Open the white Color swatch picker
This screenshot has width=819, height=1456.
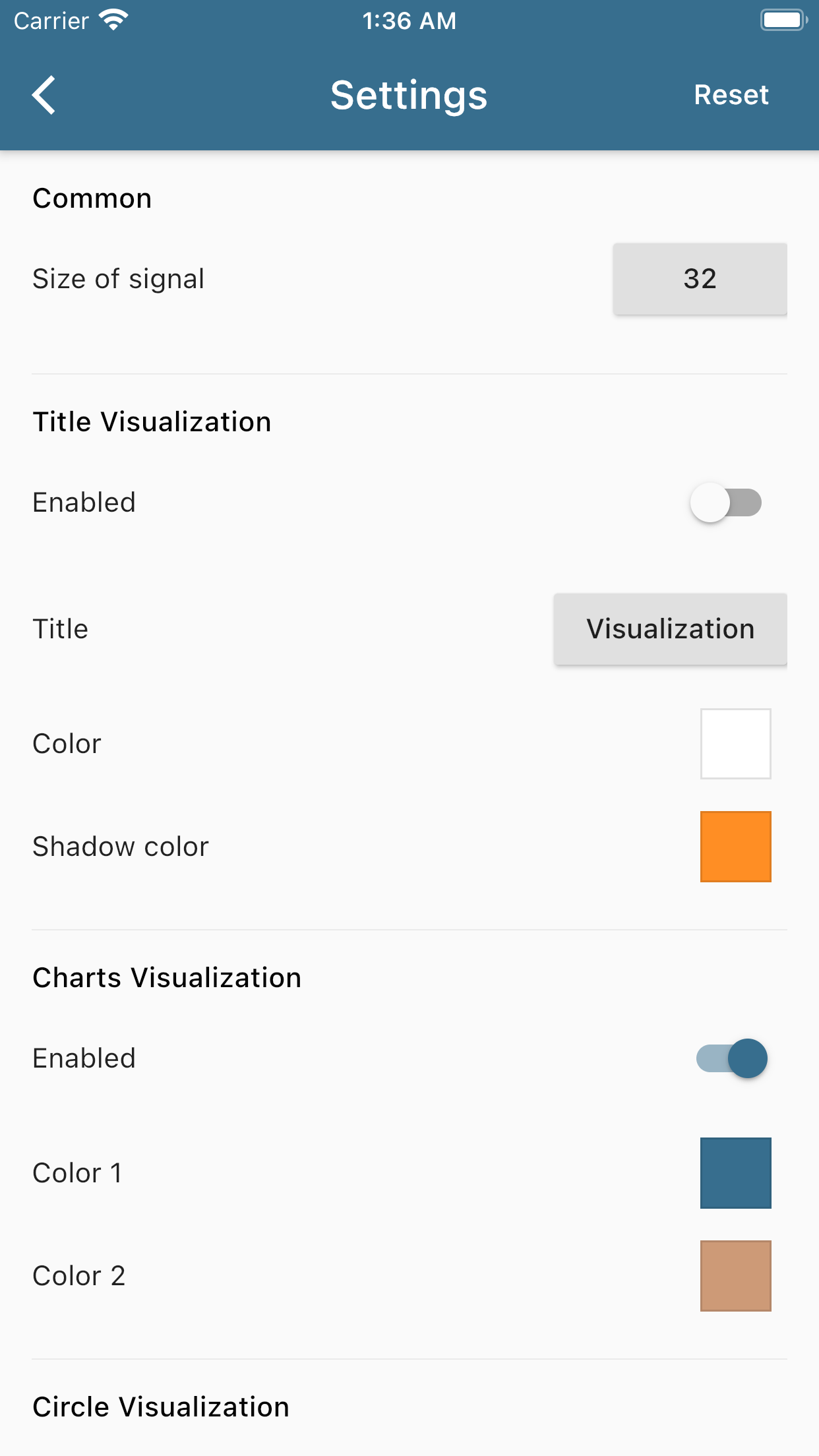coord(735,744)
